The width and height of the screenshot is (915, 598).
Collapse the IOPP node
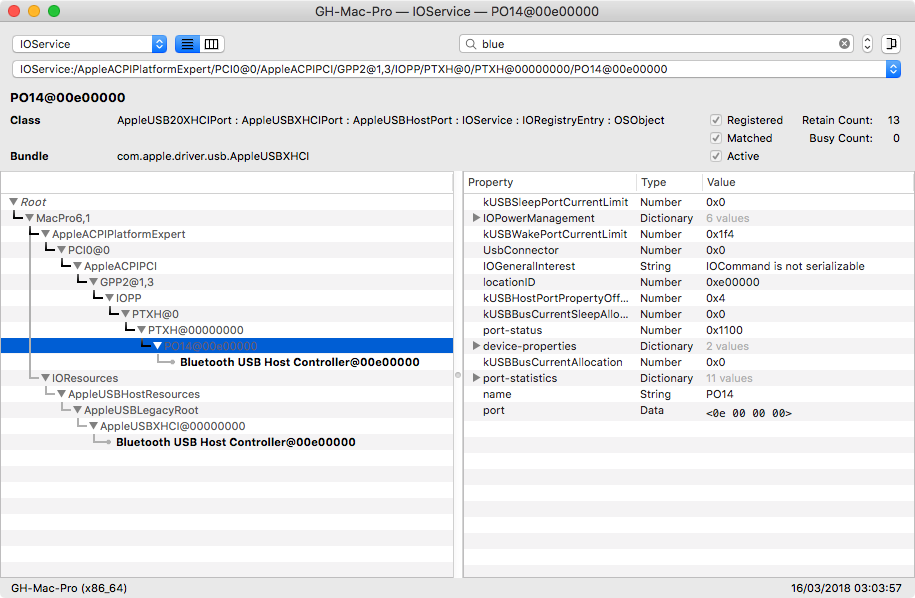click(109, 298)
